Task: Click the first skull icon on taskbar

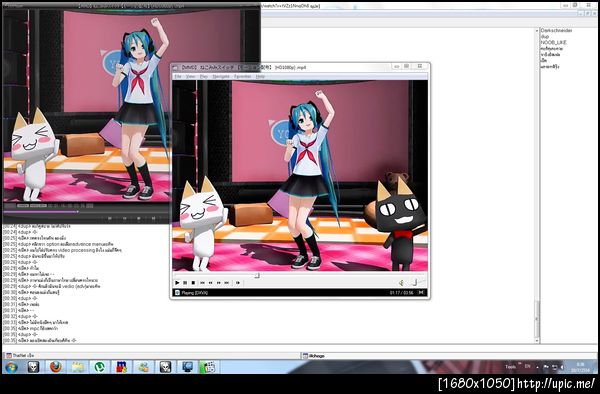Action: [x=34, y=367]
